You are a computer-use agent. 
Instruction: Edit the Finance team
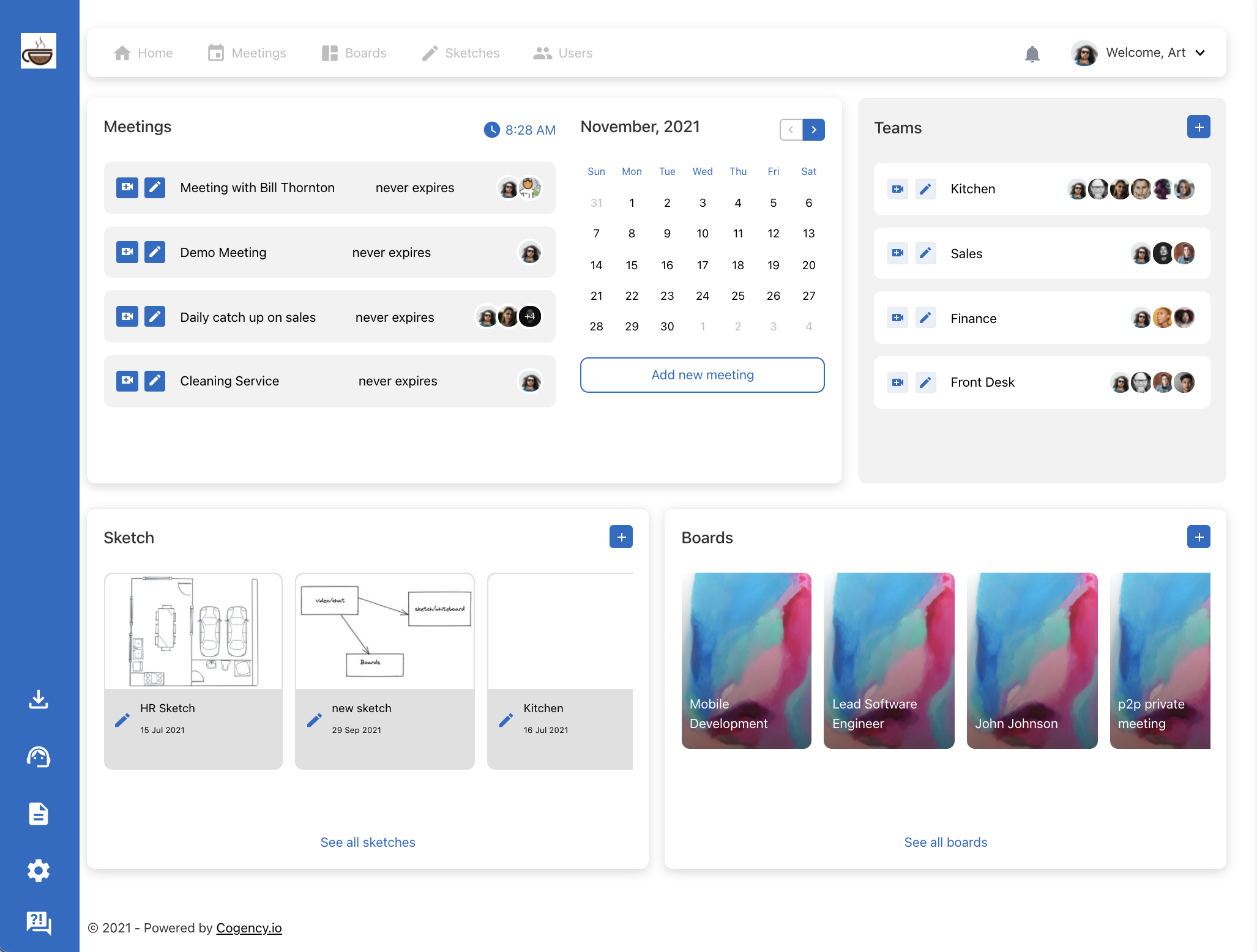925,318
